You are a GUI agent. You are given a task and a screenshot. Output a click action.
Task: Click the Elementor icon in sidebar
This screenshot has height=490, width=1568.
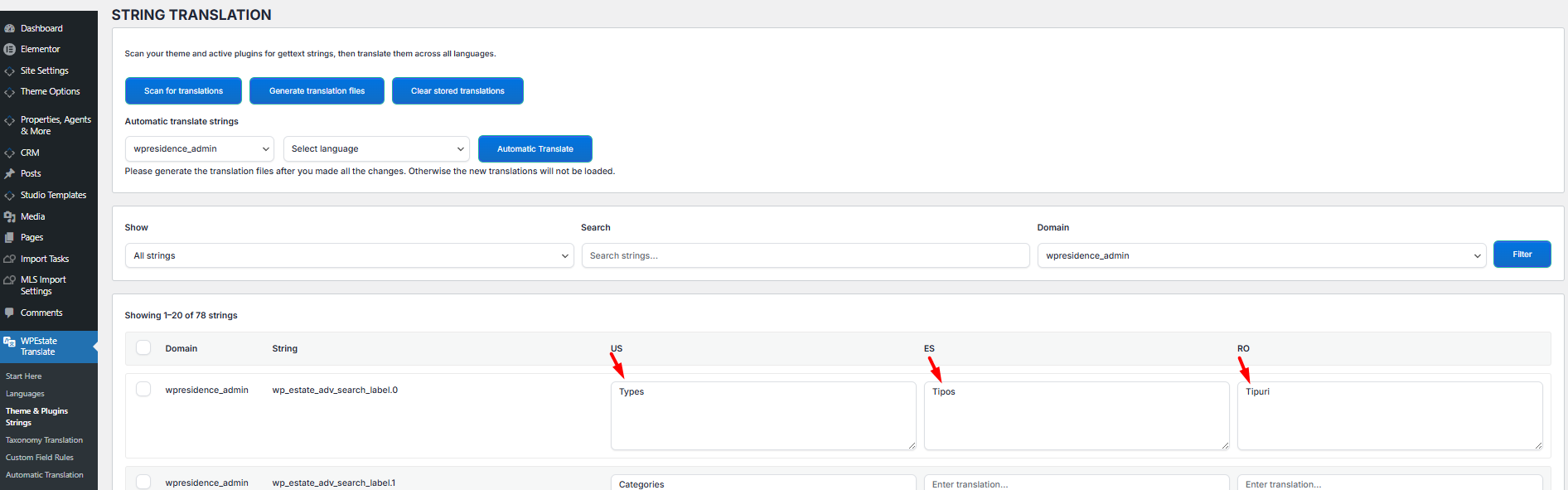[10, 49]
